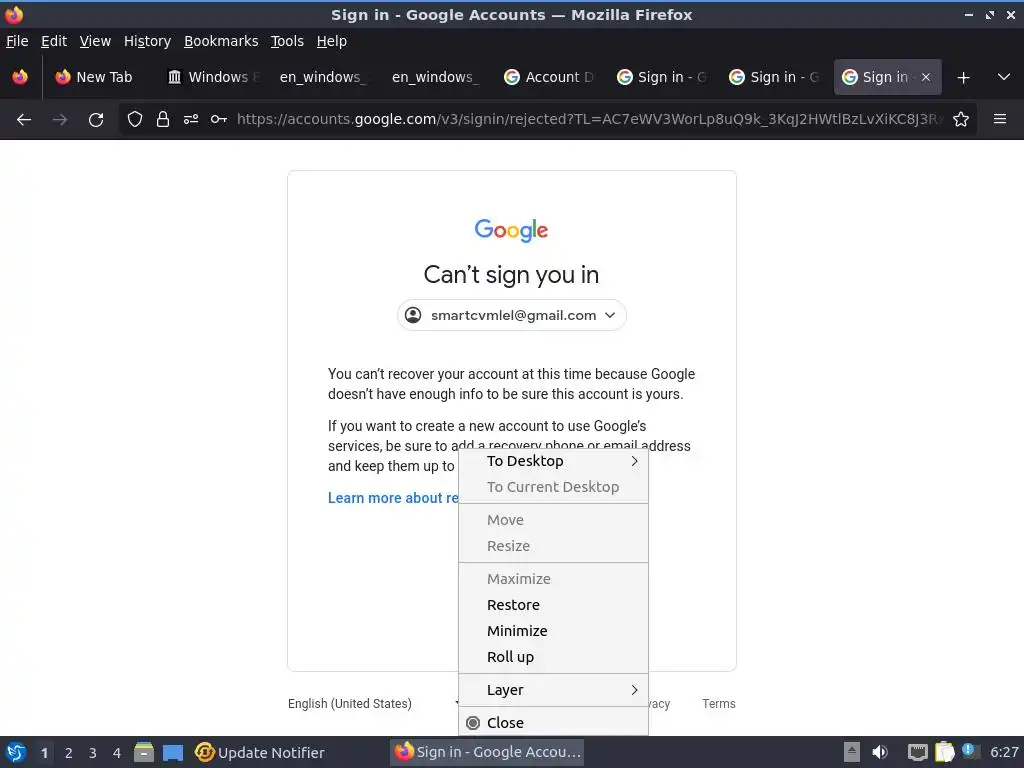Image resolution: width=1024 pixels, height=768 pixels.
Task: Close the active Sign in tab
Action: tap(925, 77)
